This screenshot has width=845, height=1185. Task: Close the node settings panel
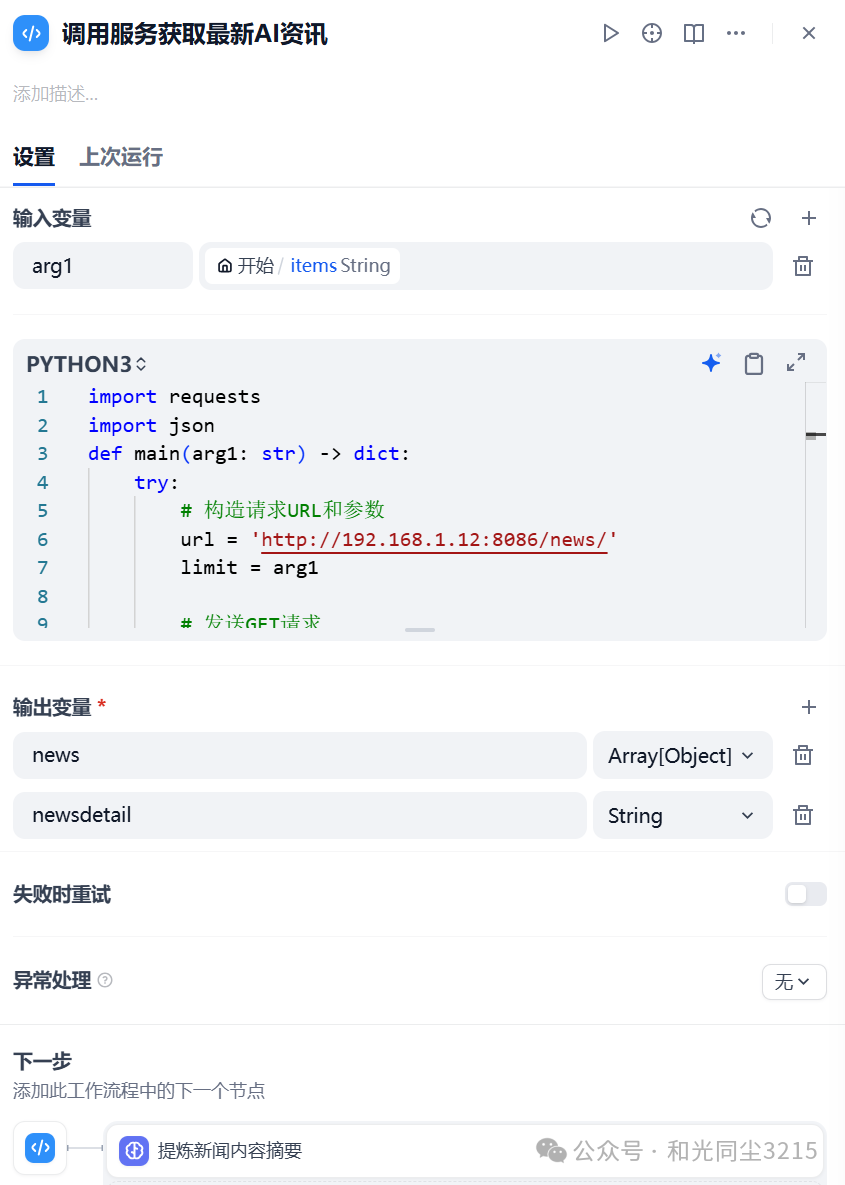pos(809,33)
